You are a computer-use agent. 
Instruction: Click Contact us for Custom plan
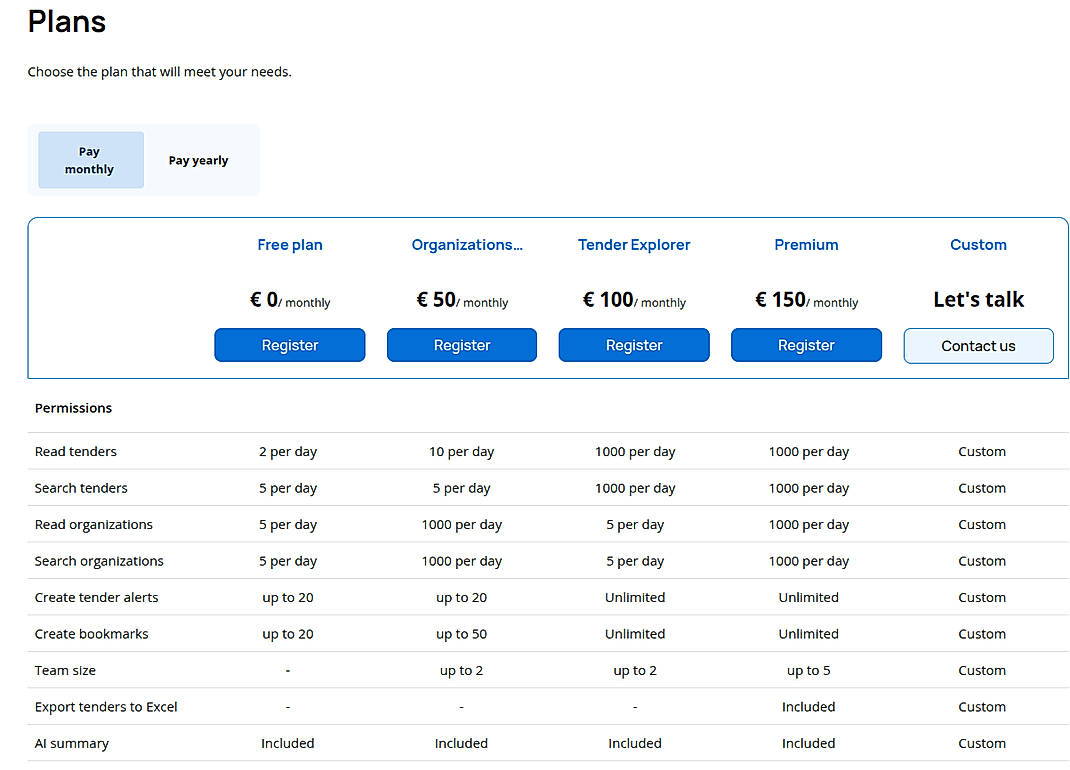pos(979,345)
